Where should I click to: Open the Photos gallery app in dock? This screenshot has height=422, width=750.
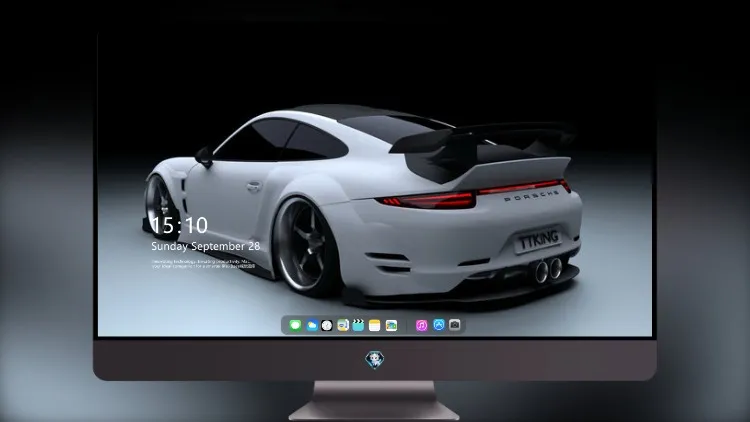click(x=391, y=325)
